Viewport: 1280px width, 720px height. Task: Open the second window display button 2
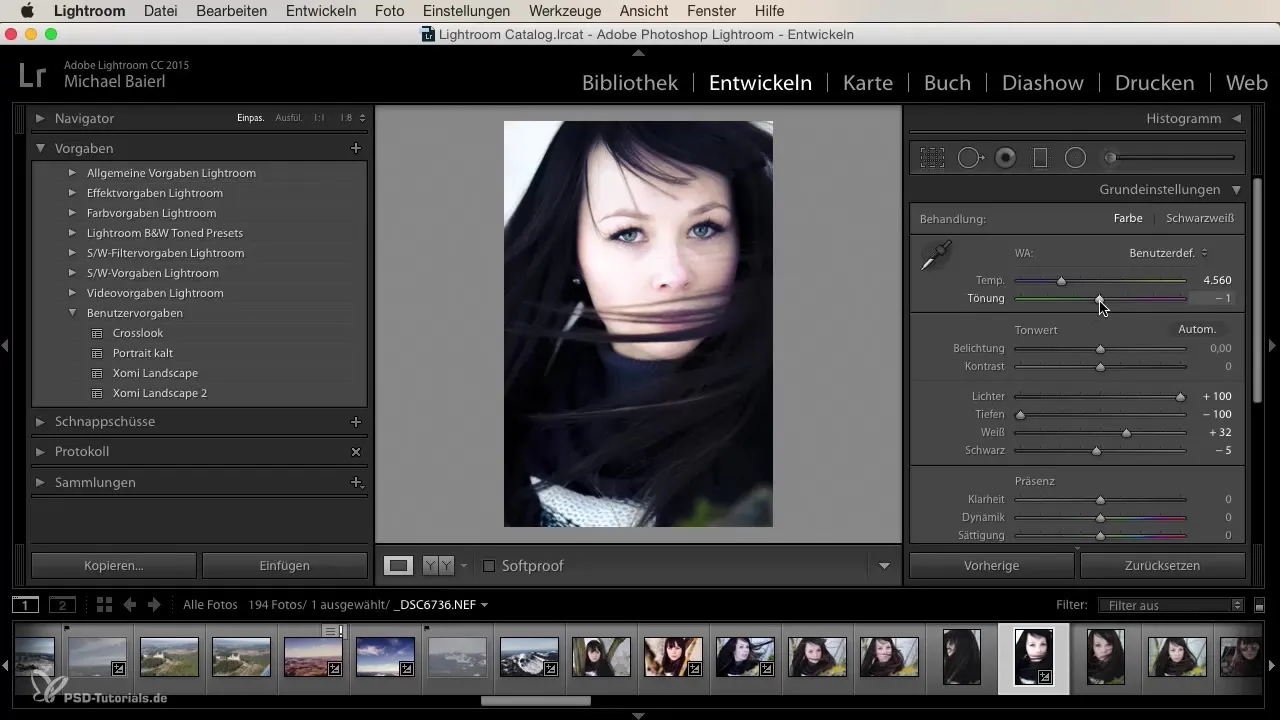click(62, 605)
